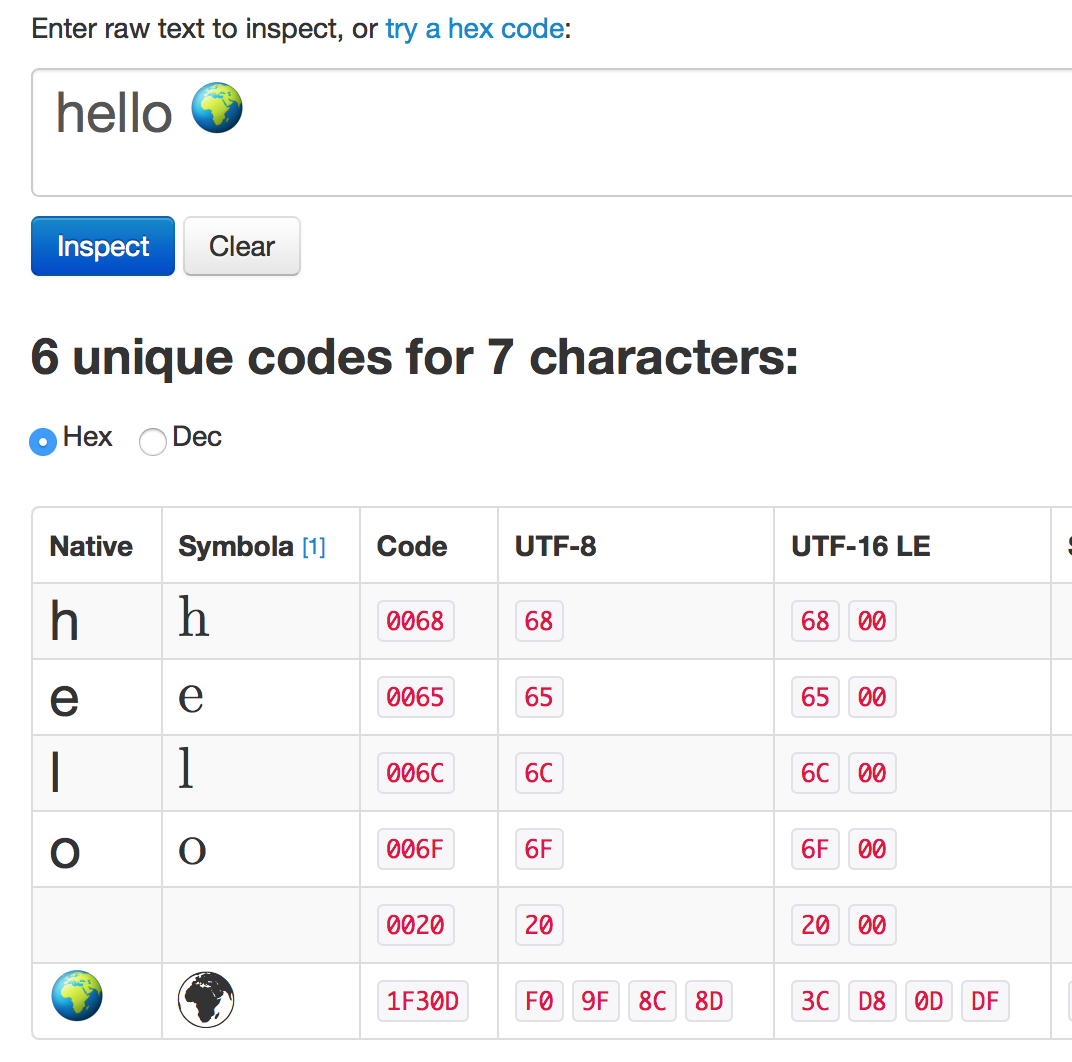Click the UTF-16 LE column header
The width and height of the screenshot is (1072, 1062).
point(861,546)
